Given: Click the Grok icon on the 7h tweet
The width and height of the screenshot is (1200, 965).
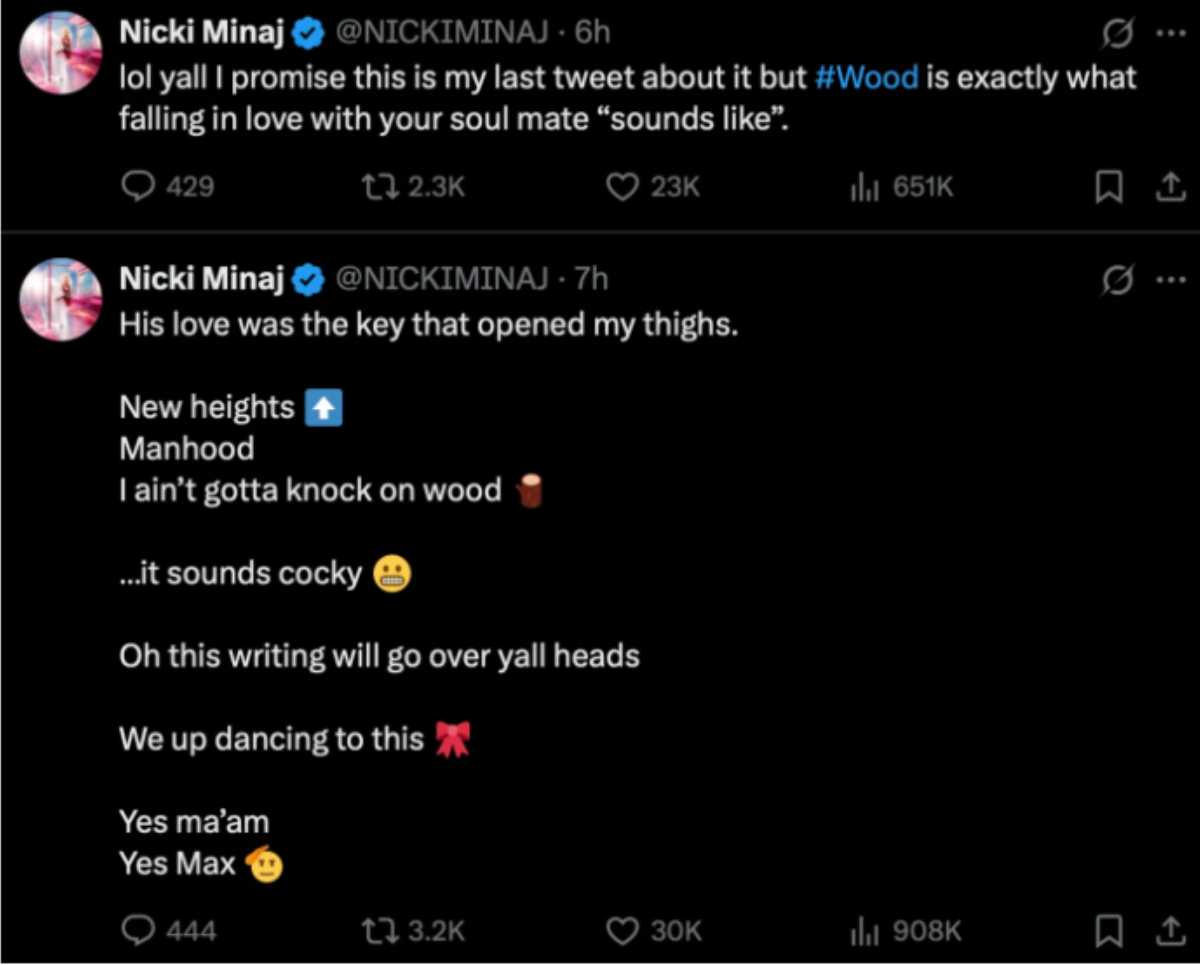Looking at the screenshot, I should tap(1115, 282).
